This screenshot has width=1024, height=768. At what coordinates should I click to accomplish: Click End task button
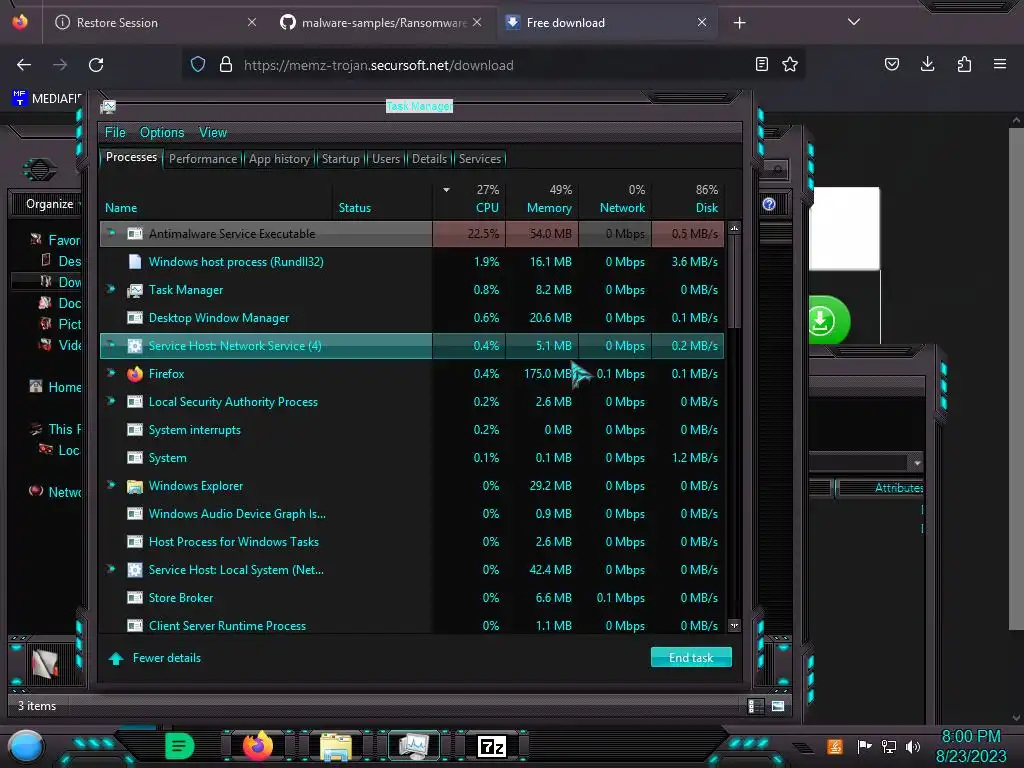(x=691, y=658)
